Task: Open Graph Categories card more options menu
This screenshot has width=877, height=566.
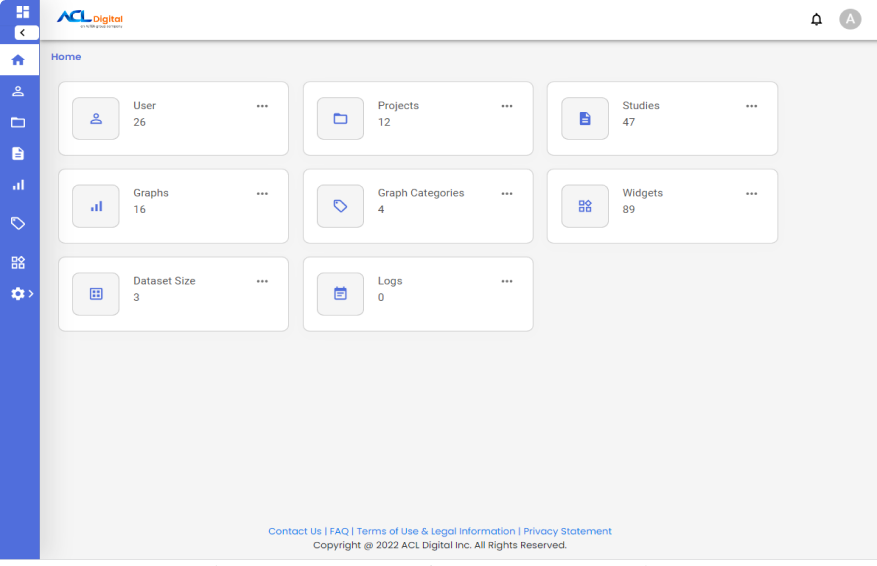Action: pyautogui.click(x=507, y=194)
